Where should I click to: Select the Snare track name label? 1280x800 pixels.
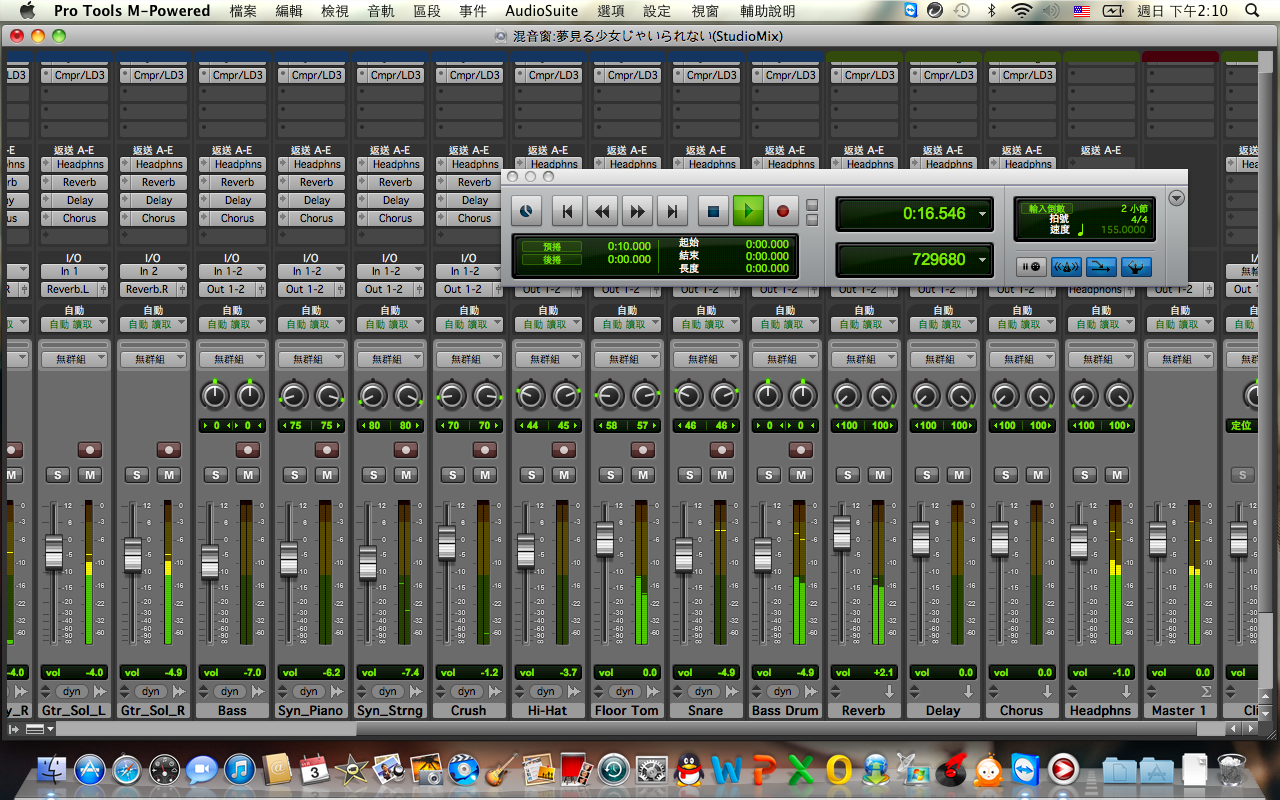click(706, 710)
